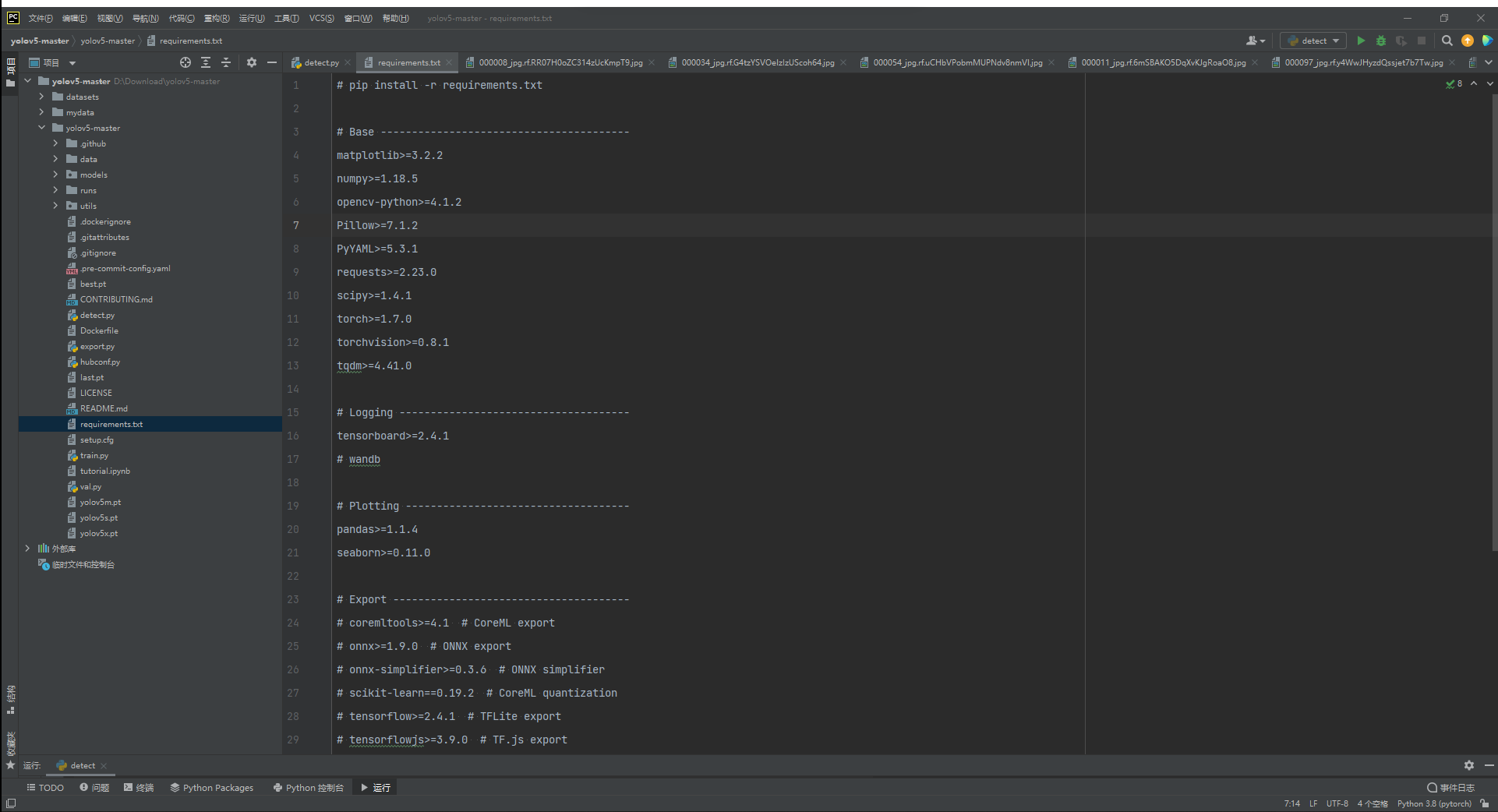The image size is (1498, 812).
Task: Click the run with coverage icon
Action: 1401,41
